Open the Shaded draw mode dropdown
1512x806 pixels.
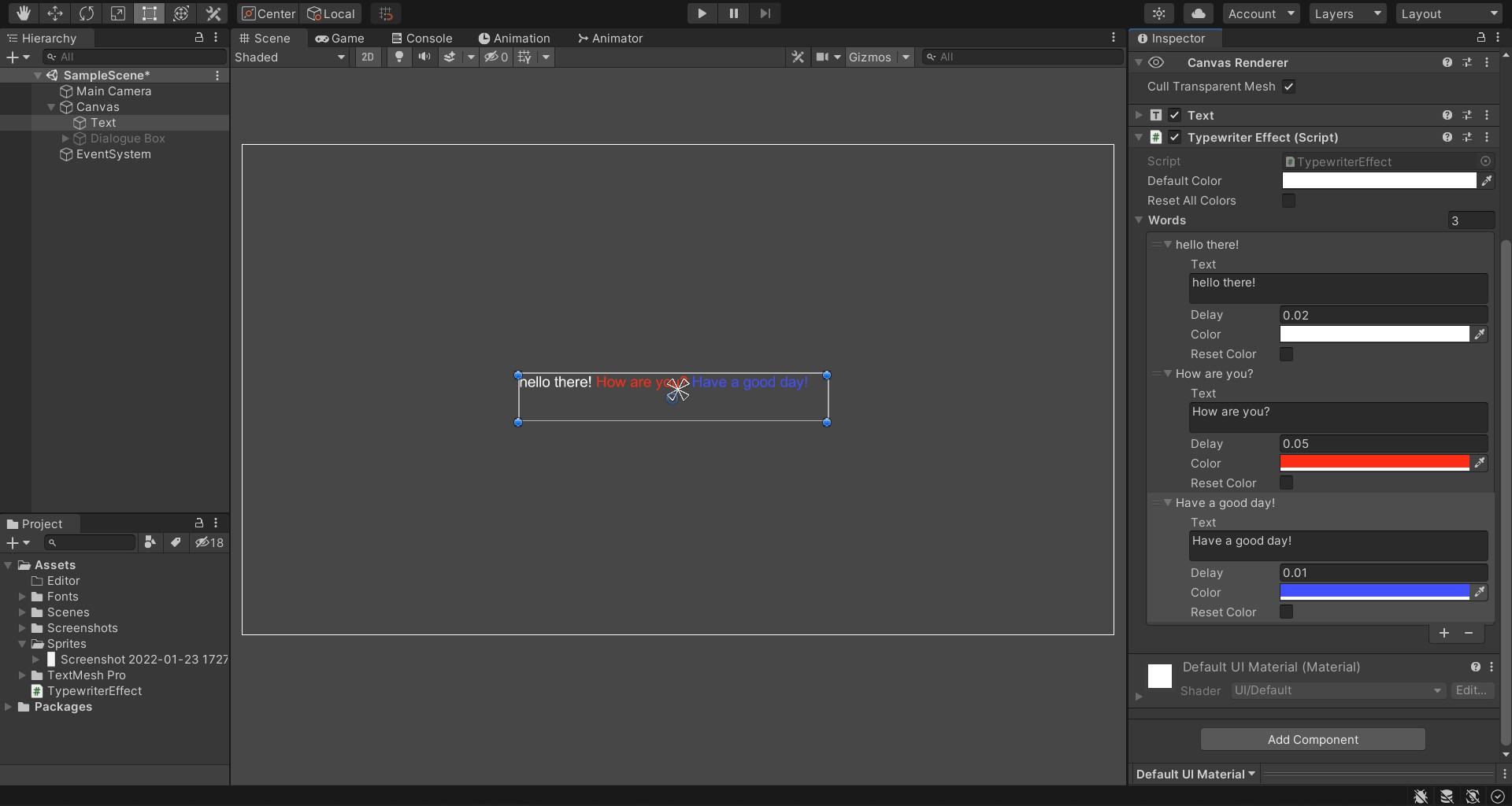(x=290, y=57)
